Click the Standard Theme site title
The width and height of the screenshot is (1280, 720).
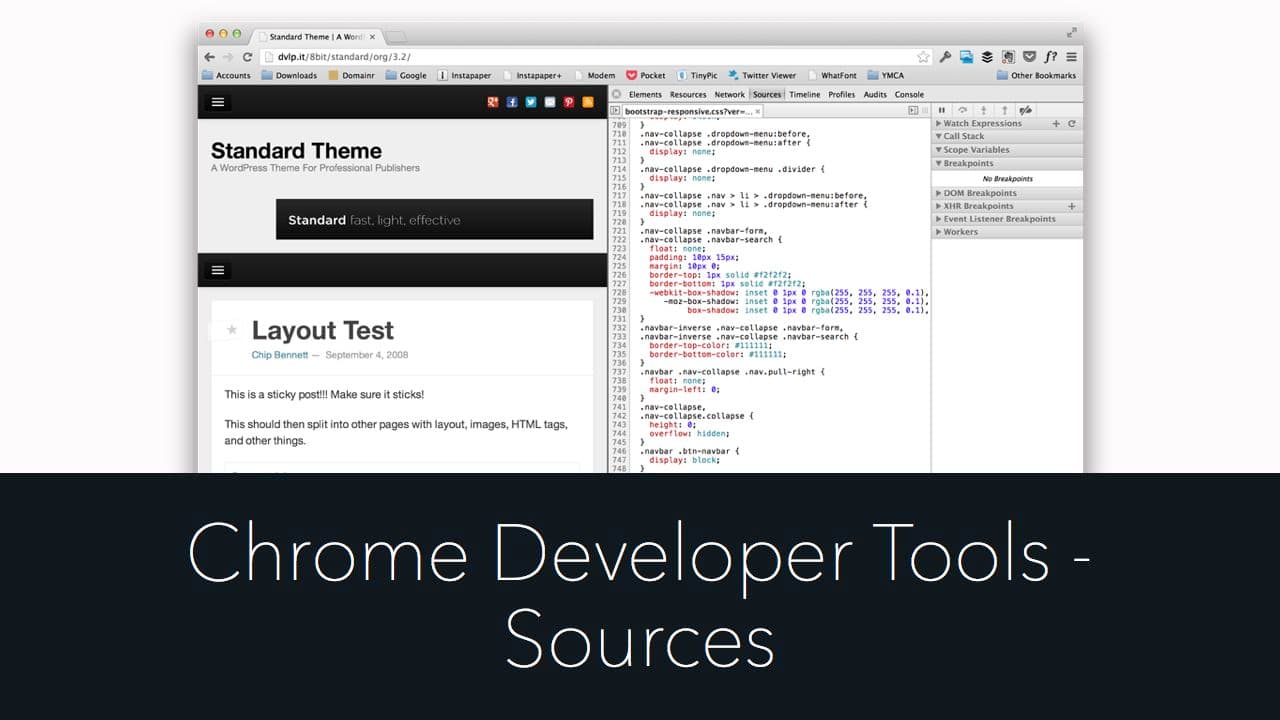click(x=296, y=151)
